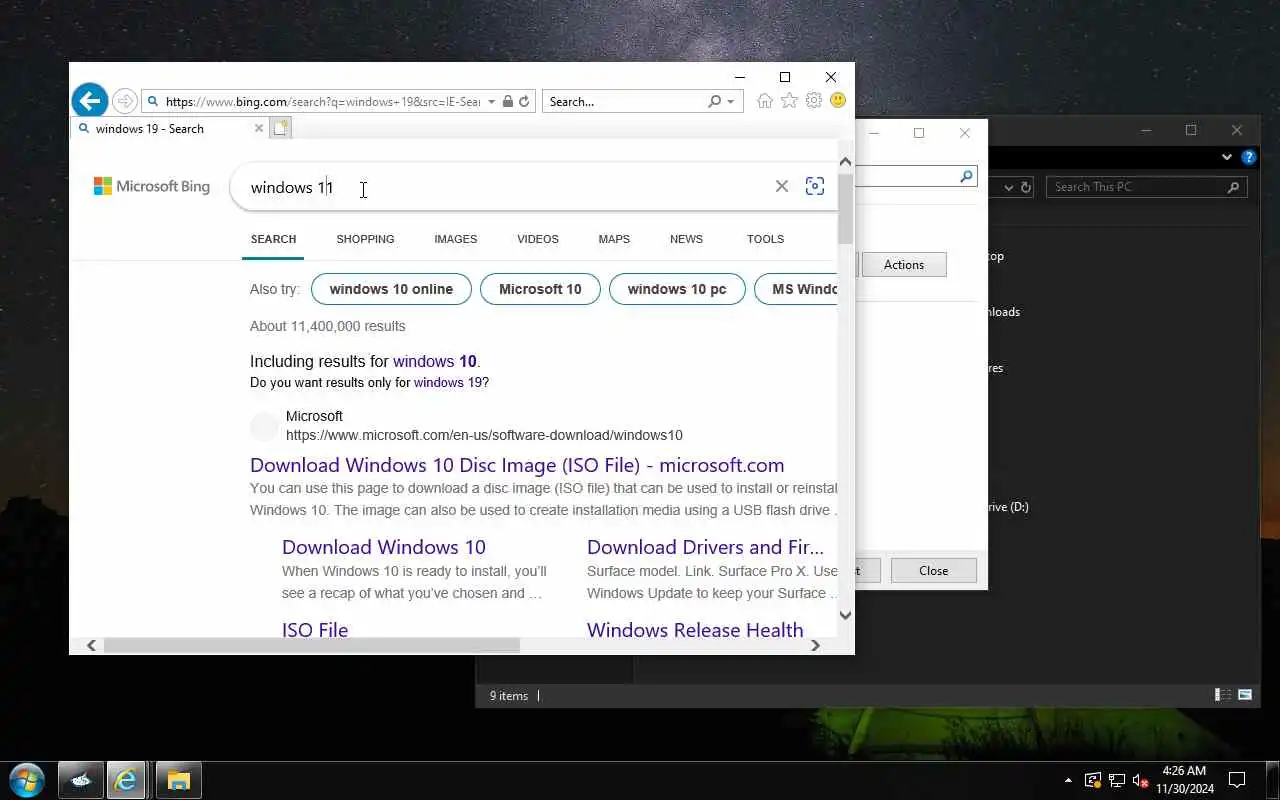
Task: Open the second taskbar app next to Start
Action: 81,780
